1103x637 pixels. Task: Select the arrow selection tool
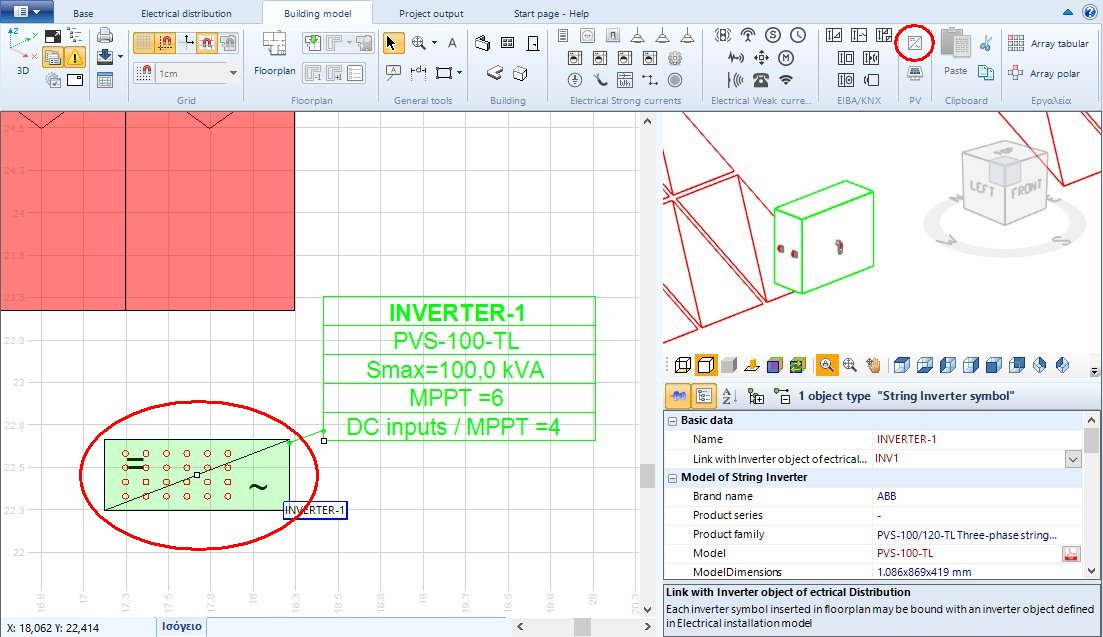(393, 42)
